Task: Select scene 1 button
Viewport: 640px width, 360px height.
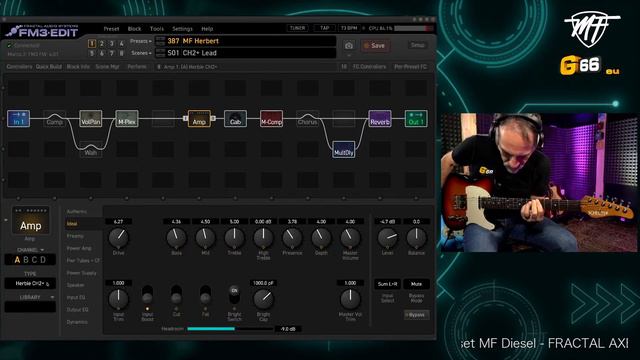Action: tap(92, 43)
